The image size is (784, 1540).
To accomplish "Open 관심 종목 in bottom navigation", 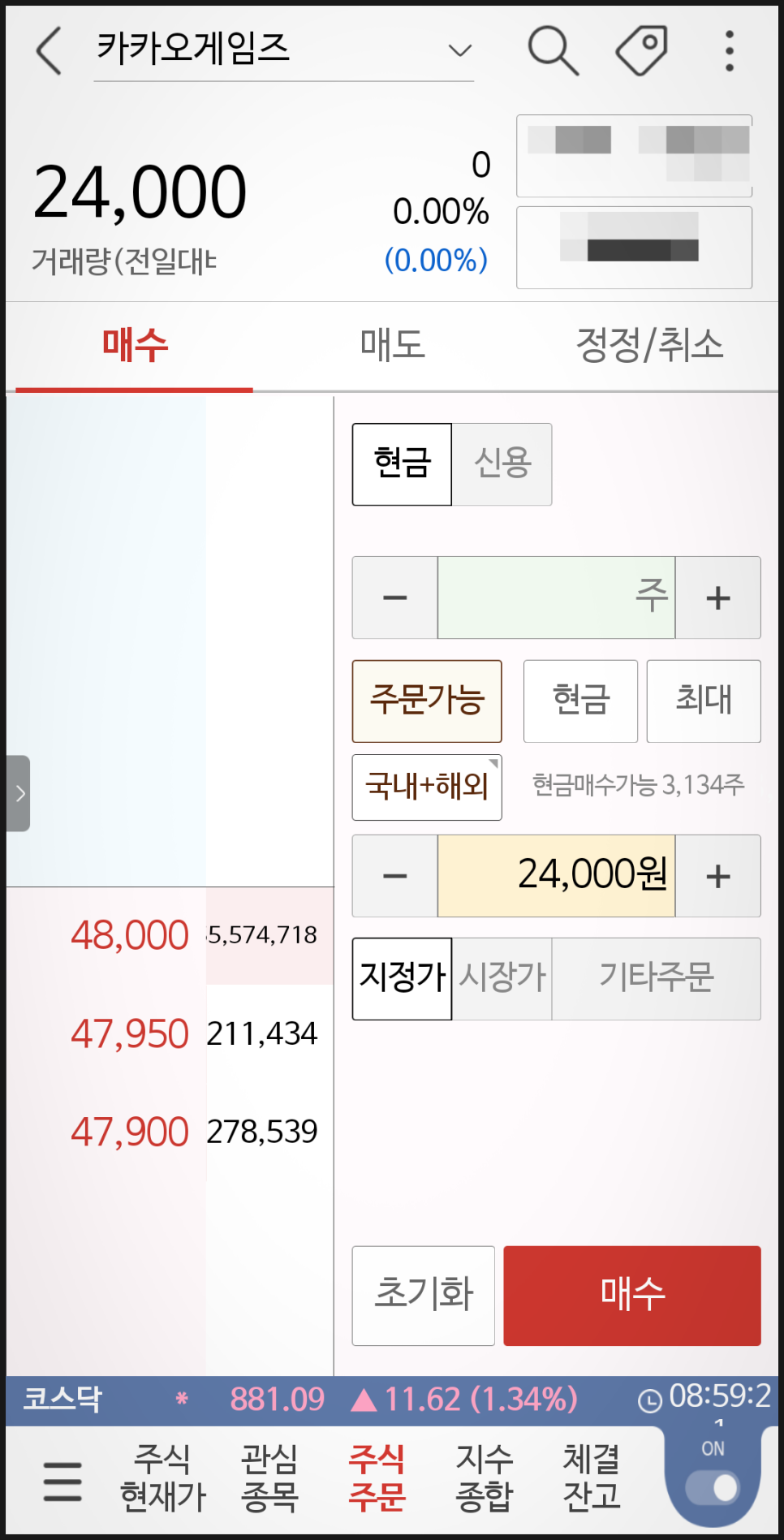I will tap(270, 1478).
